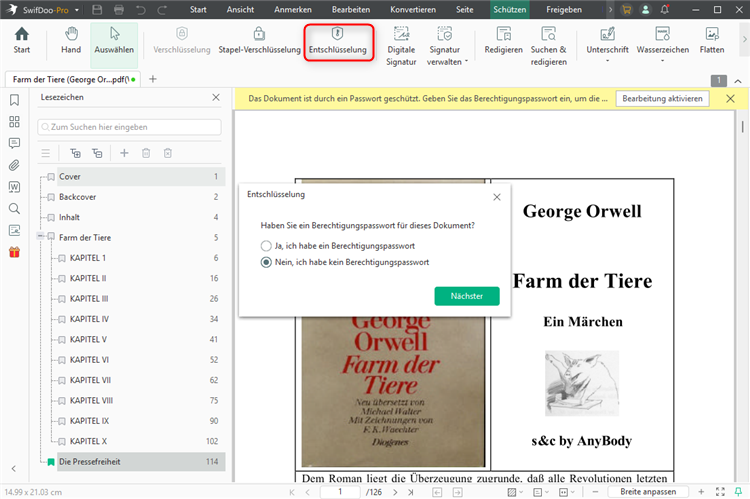
Task: Select the Hand tool
Action: [x=71, y=41]
